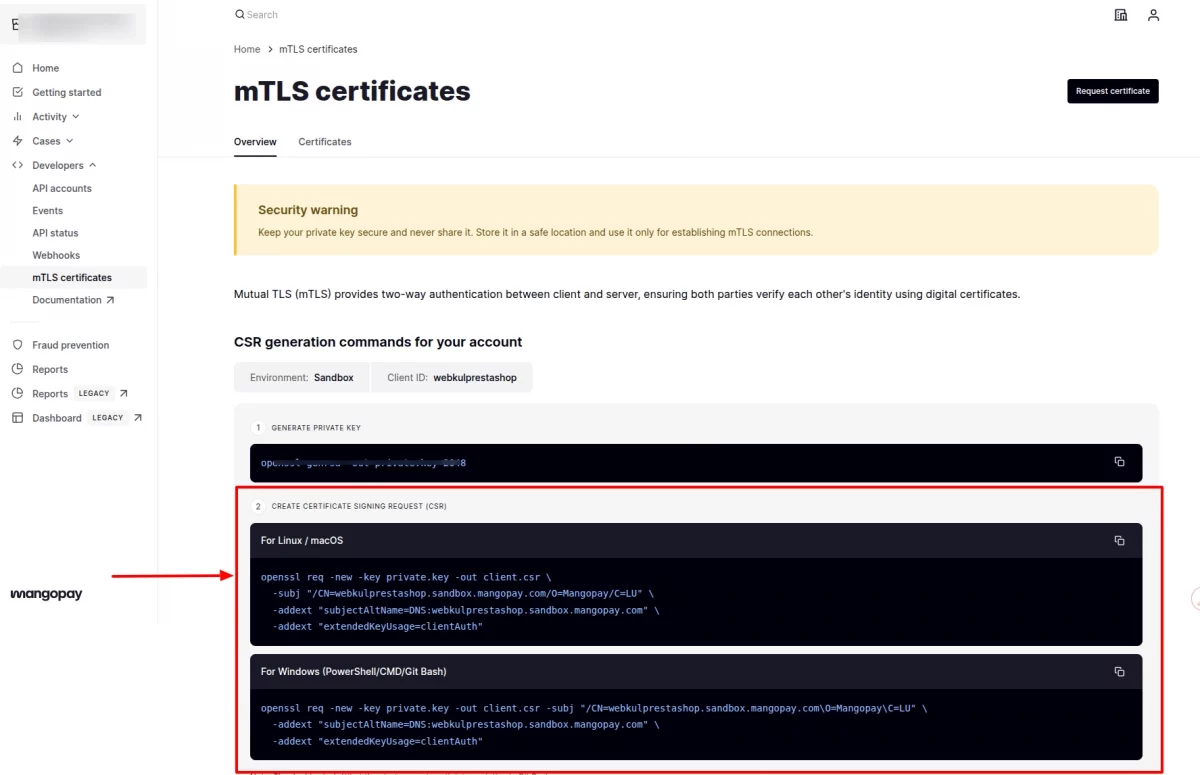
Task: Switch to the Certificates tab
Action: click(x=325, y=142)
